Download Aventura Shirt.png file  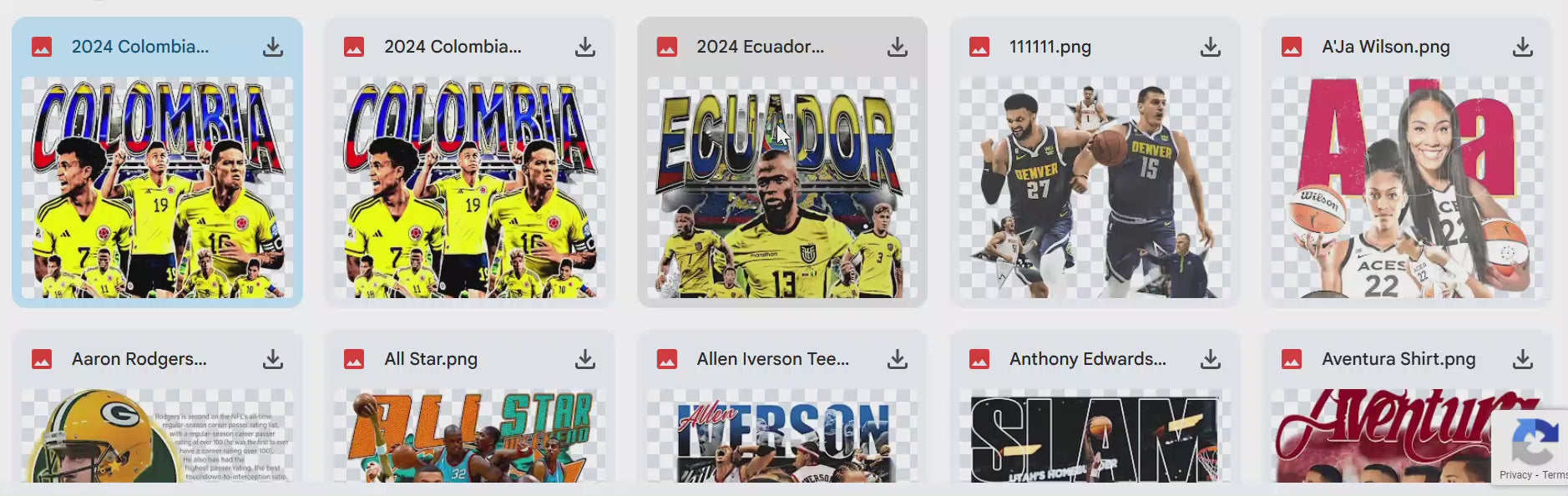[x=1523, y=359]
